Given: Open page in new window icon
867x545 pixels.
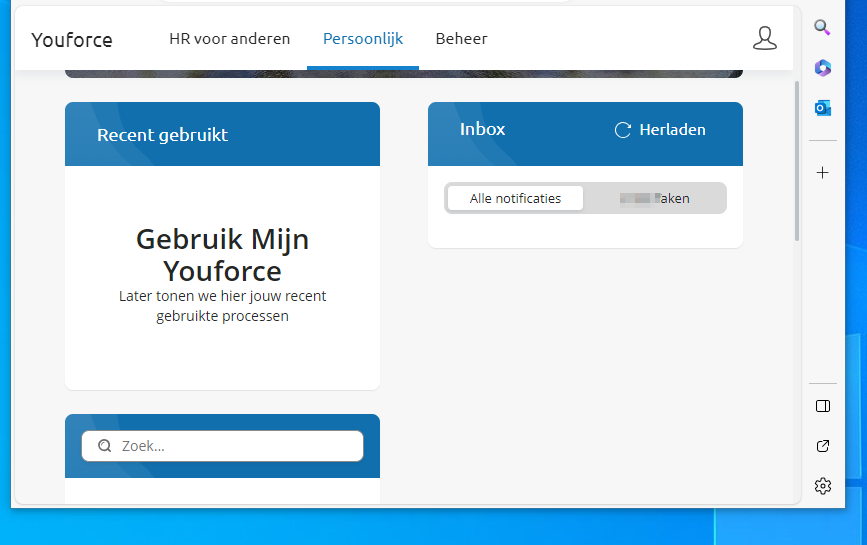Looking at the screenshot, I should 823,446.
